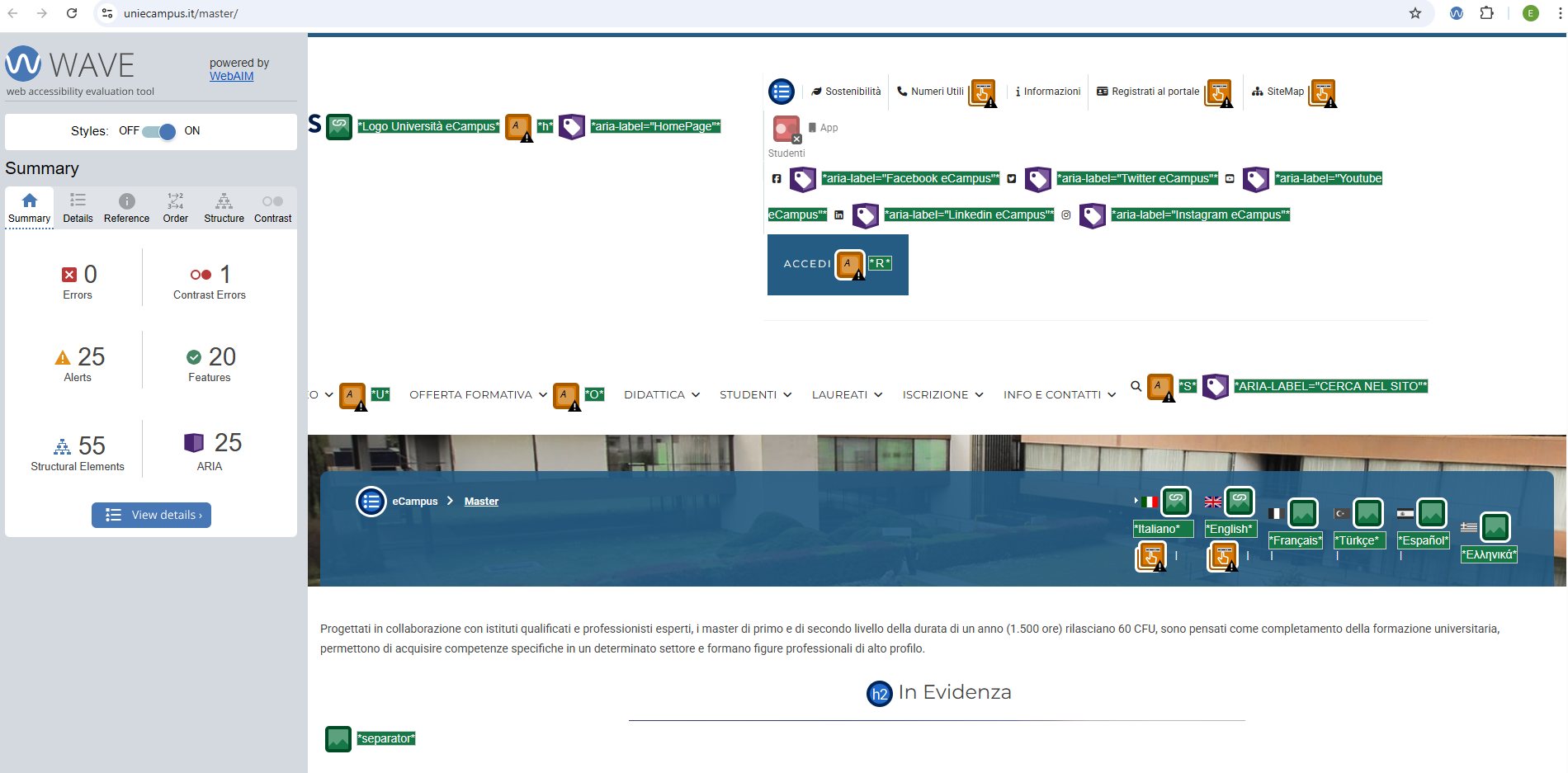
Task: Bookmark this page with the star icon
Action: click(1415, 13)
